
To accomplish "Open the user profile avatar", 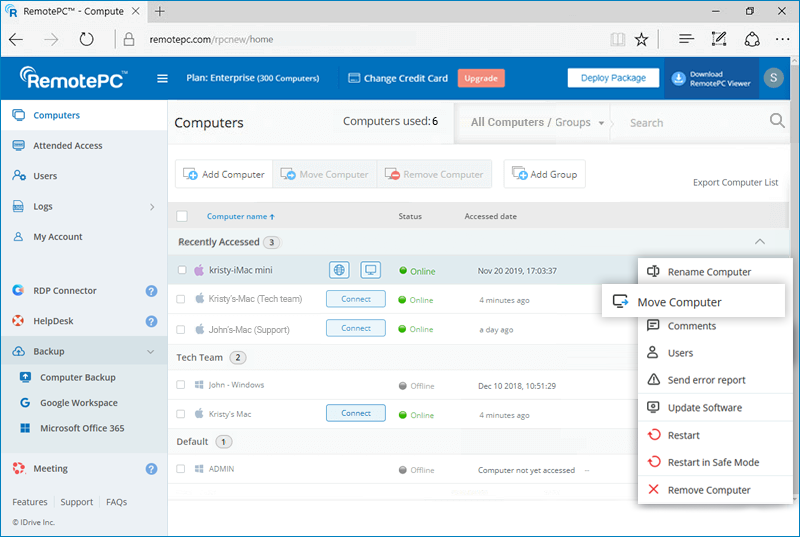I will click(x=773, y=78).
